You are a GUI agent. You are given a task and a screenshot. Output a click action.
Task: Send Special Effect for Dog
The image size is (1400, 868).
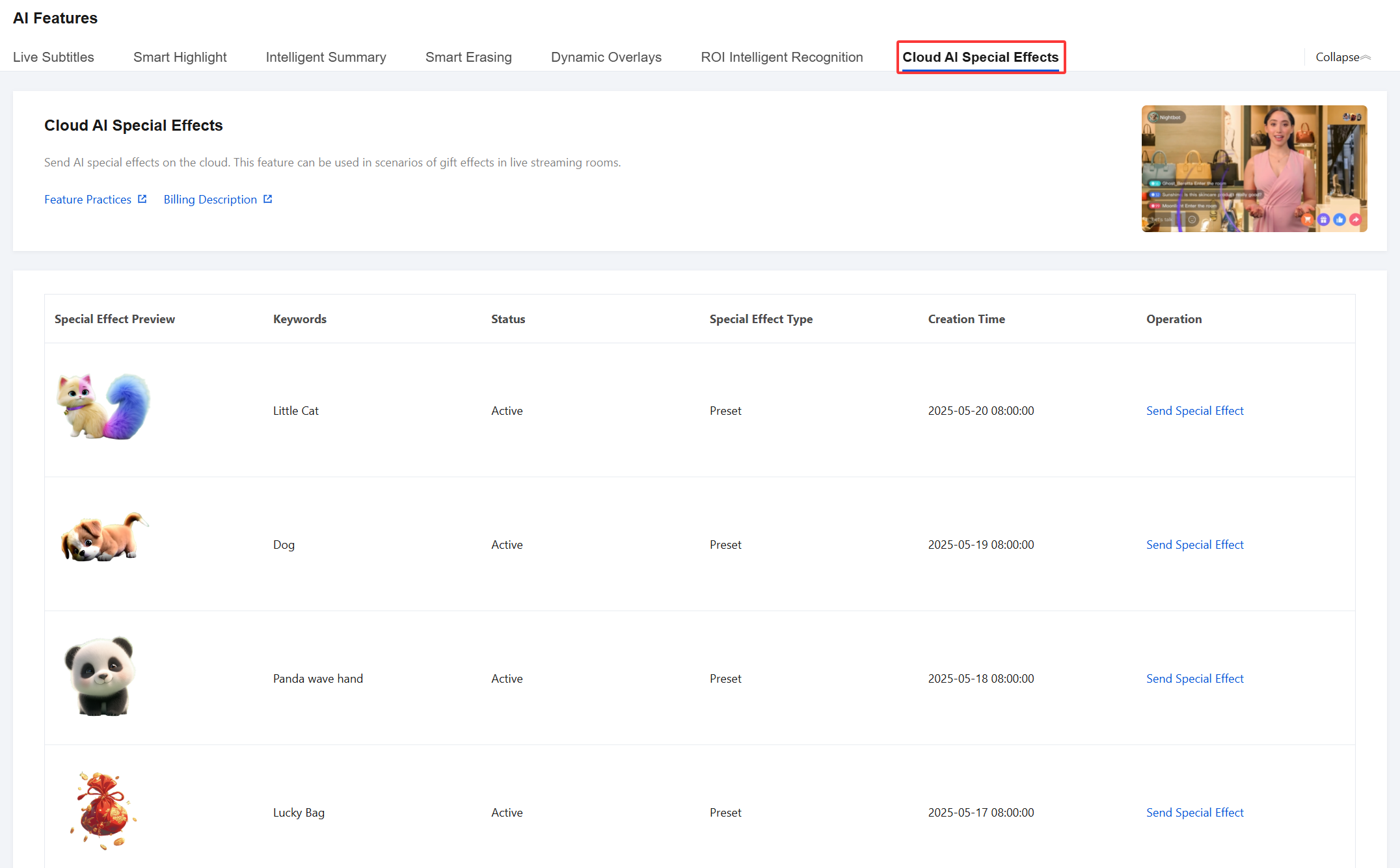[1194, 545]
